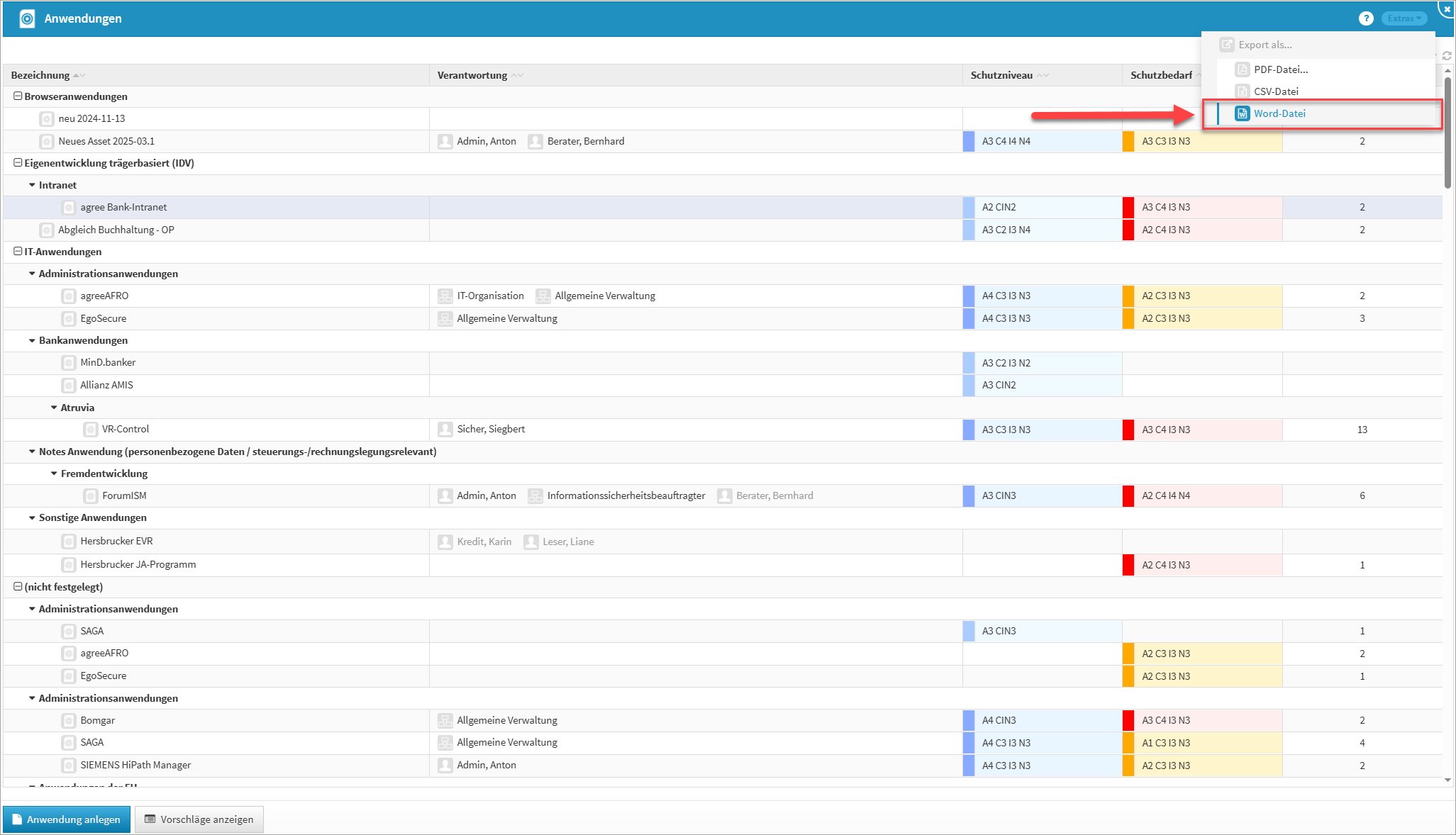This screenshot has width=1456, height=835.
Task: Click the Word-Datei document icon
Action: (1242, 113)
